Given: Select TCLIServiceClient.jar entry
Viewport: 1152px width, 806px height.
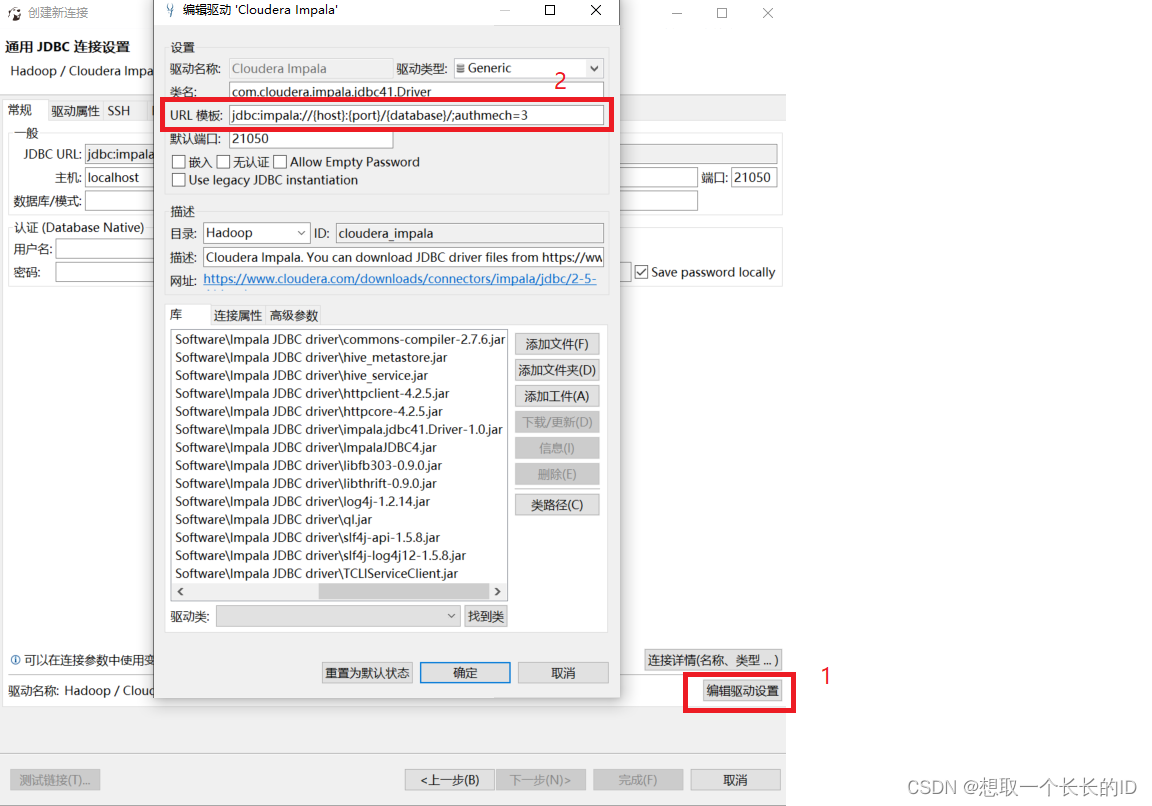Looking at the screenshot, I should [316, 573].
